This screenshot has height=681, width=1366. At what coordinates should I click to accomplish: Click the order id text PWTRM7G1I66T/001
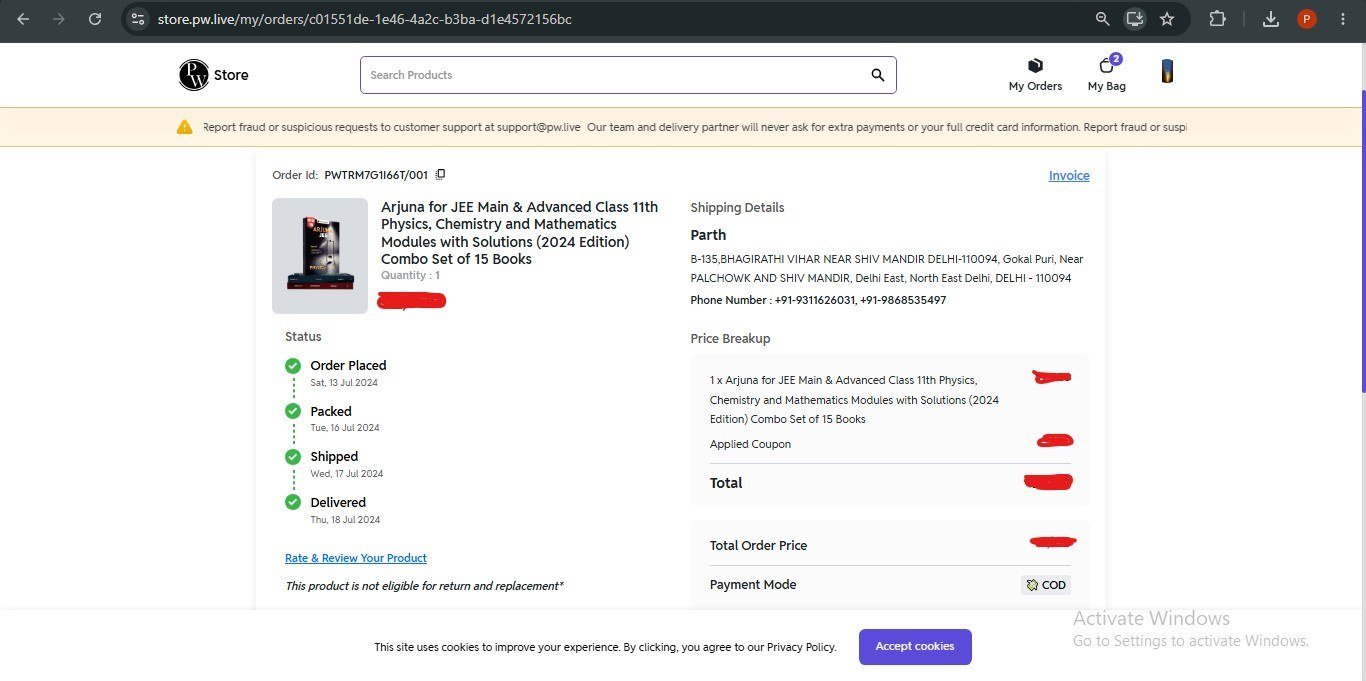pos(376,175)
